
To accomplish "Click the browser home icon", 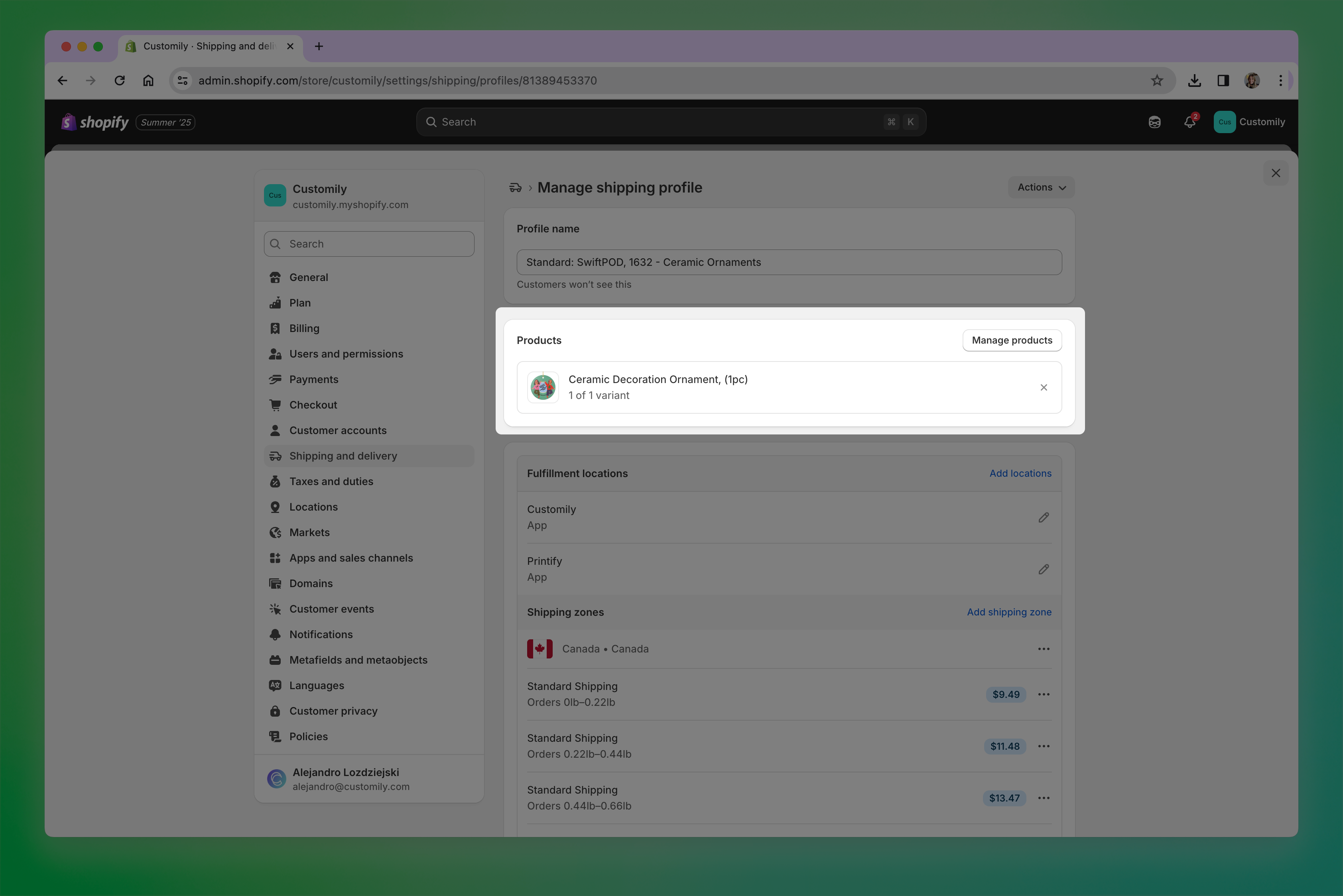I will [148, 80].
